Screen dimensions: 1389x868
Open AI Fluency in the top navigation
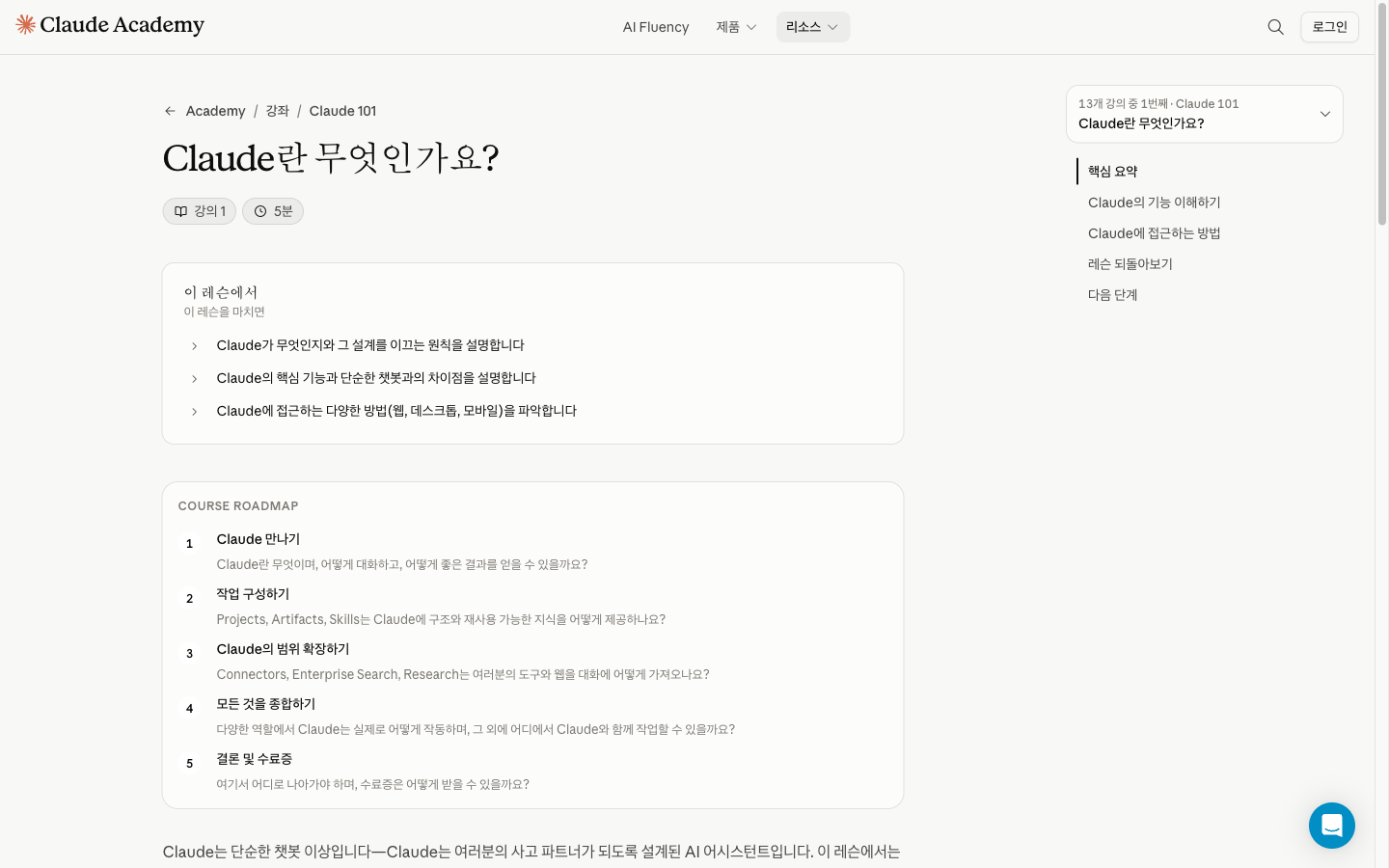coord(656,27)
